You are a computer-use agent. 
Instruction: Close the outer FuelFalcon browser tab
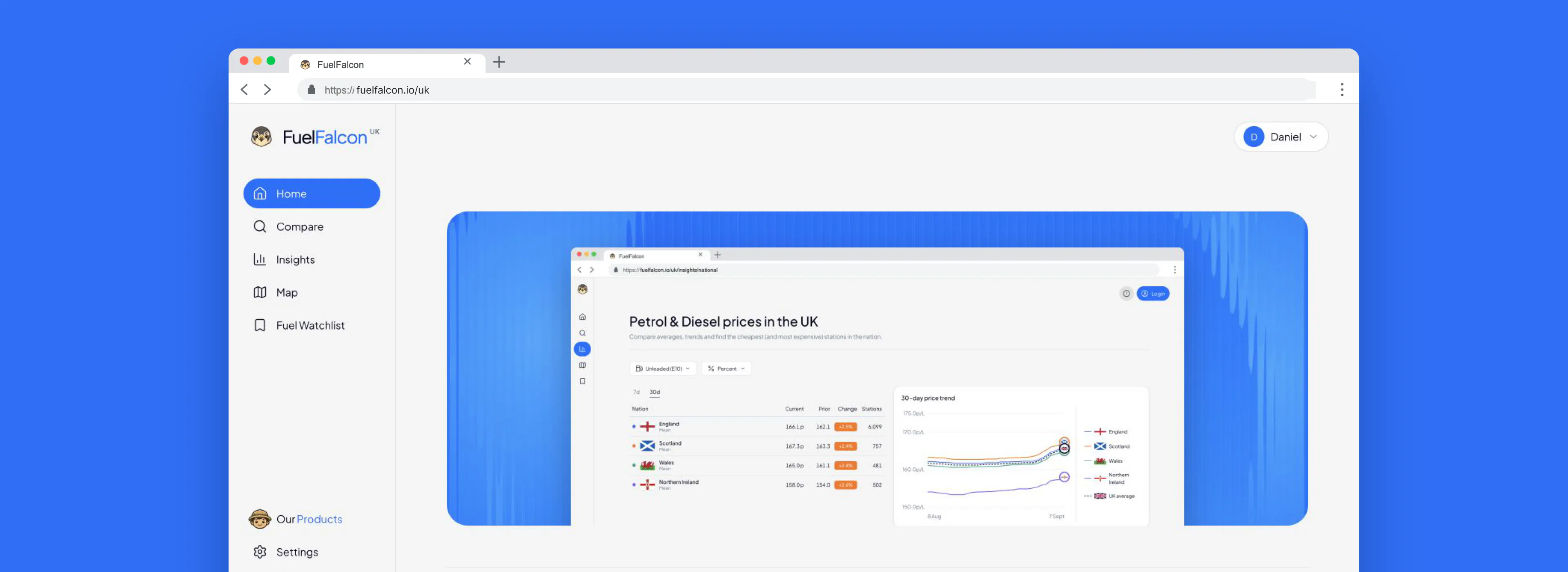click(x=468, y=62)
